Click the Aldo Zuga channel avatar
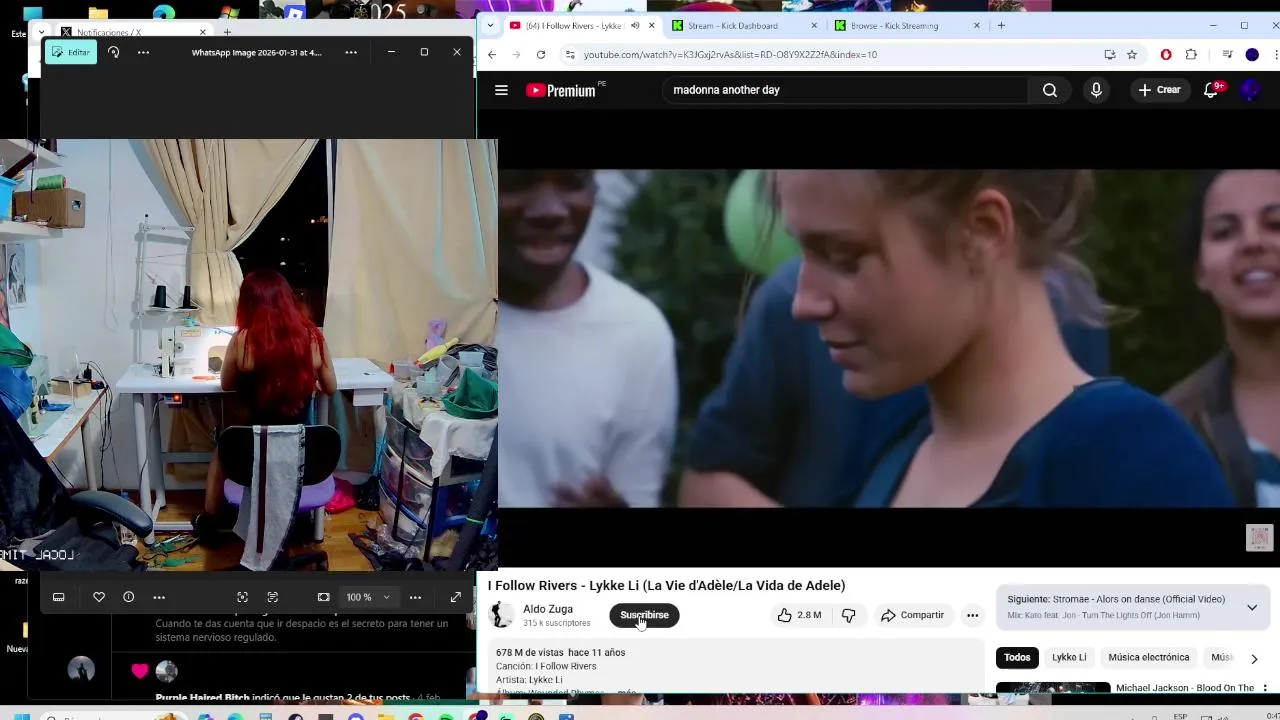The width and height of the screenshot is (1280, 720). pos(501,615)
